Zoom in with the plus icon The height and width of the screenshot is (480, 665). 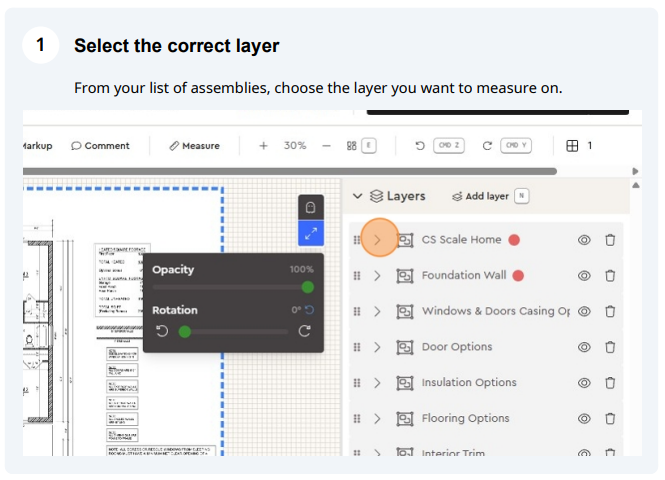pyautogui.click(x=263, y=146)
